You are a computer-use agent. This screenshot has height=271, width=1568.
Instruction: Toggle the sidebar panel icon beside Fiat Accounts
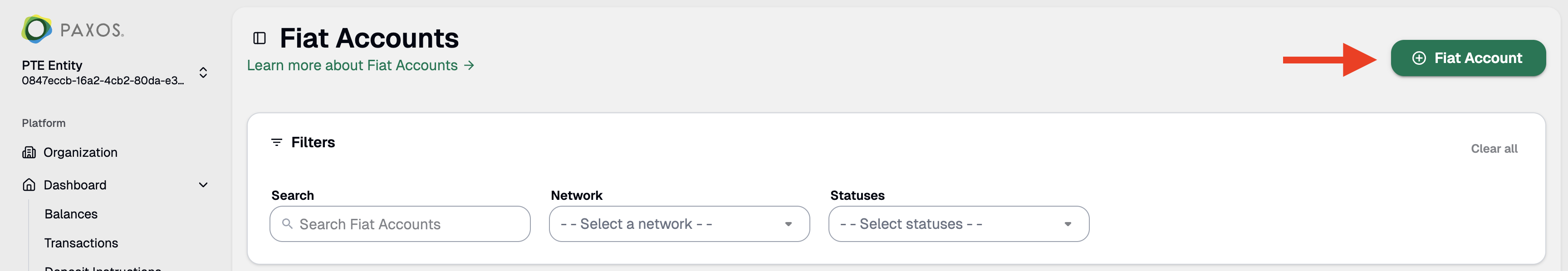[x=260, y=38]
